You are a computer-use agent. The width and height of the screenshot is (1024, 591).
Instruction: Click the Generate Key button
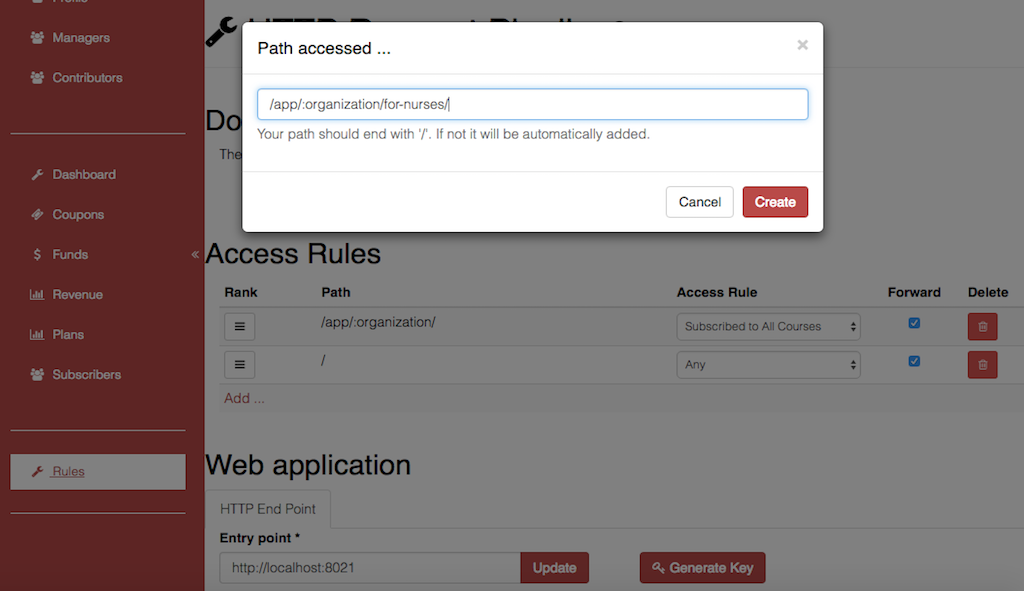[702, 567]
